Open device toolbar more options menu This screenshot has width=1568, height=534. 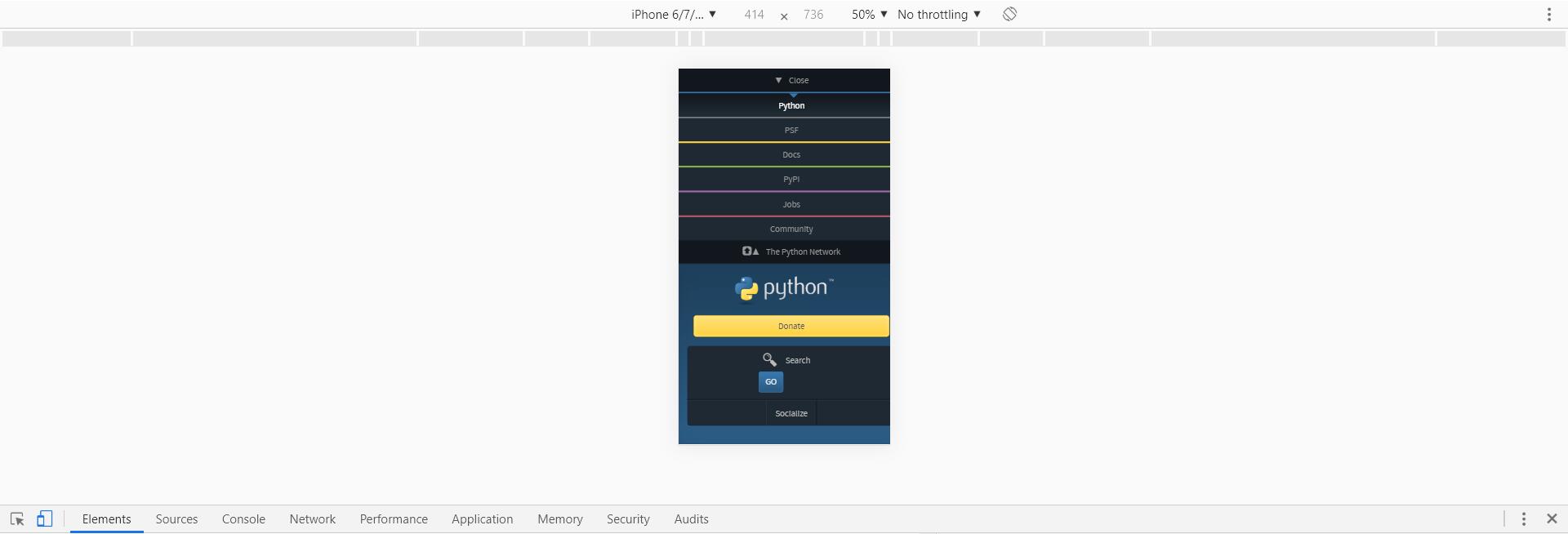pos(1549,14)
